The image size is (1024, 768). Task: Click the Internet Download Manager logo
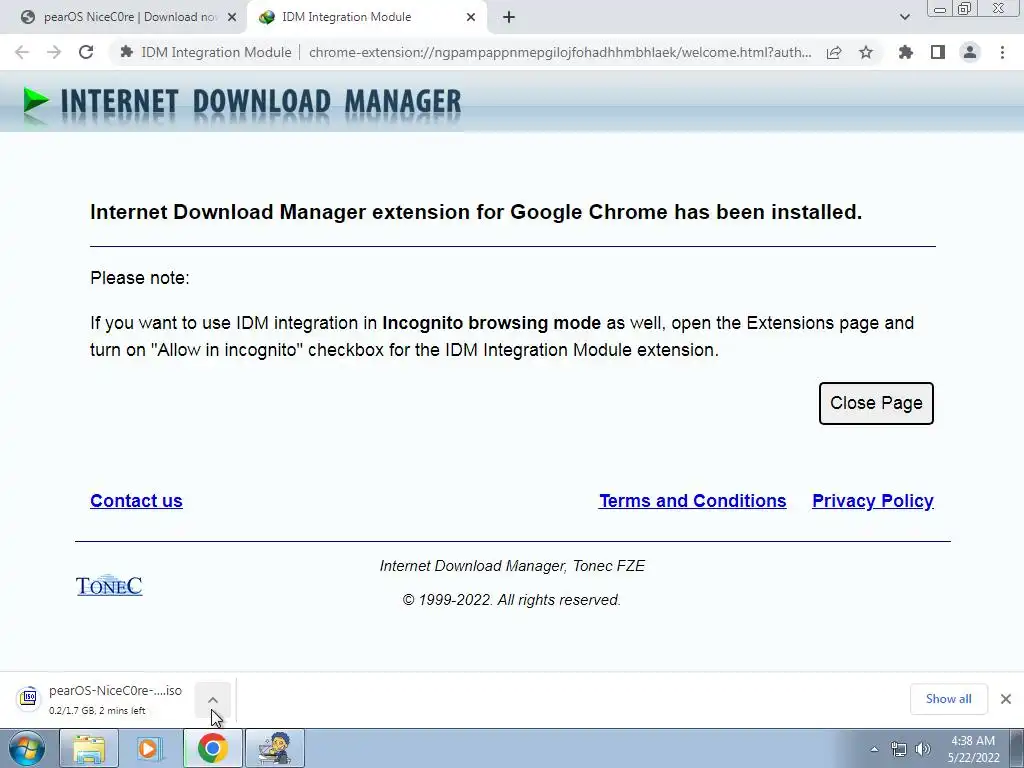pyautogui.click(x=242, y=103)
